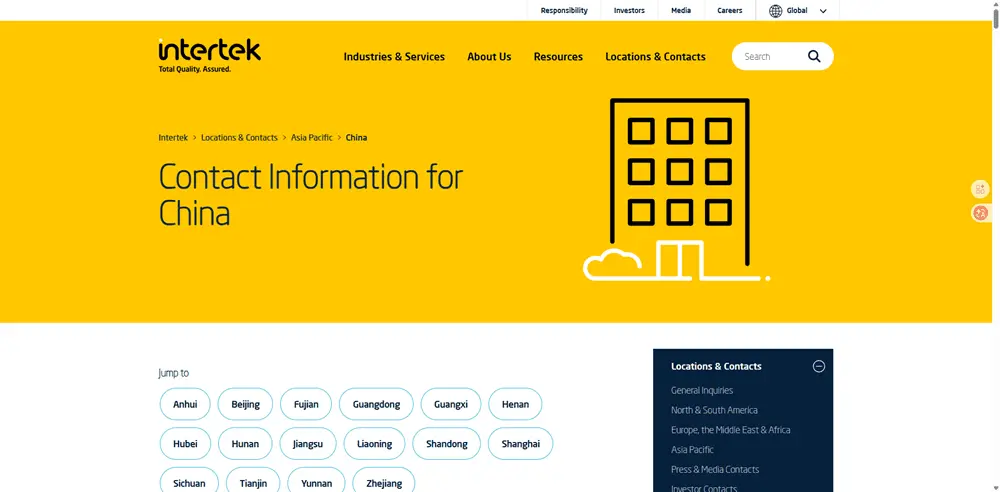Jump to the Guangxi section

pyautogui.click(x=451, y=404)
